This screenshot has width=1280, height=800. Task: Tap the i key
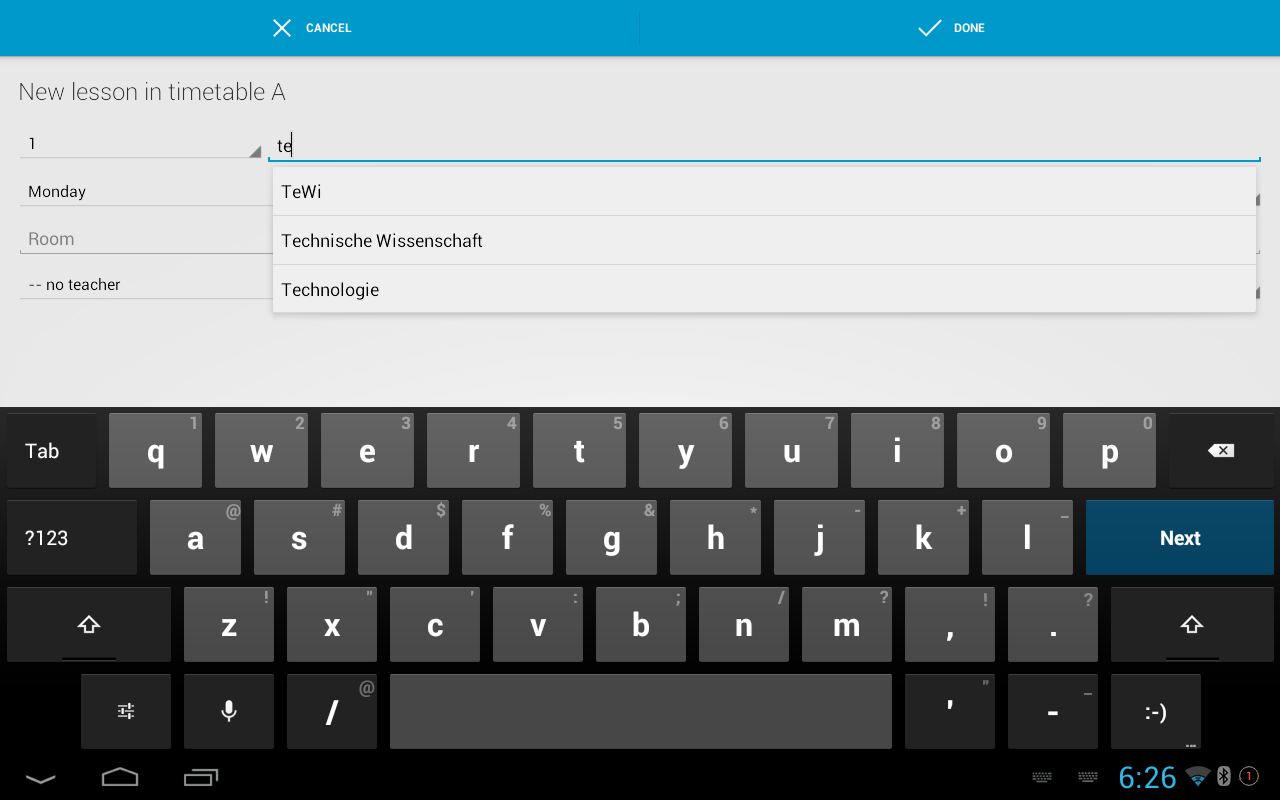(897, 451)
